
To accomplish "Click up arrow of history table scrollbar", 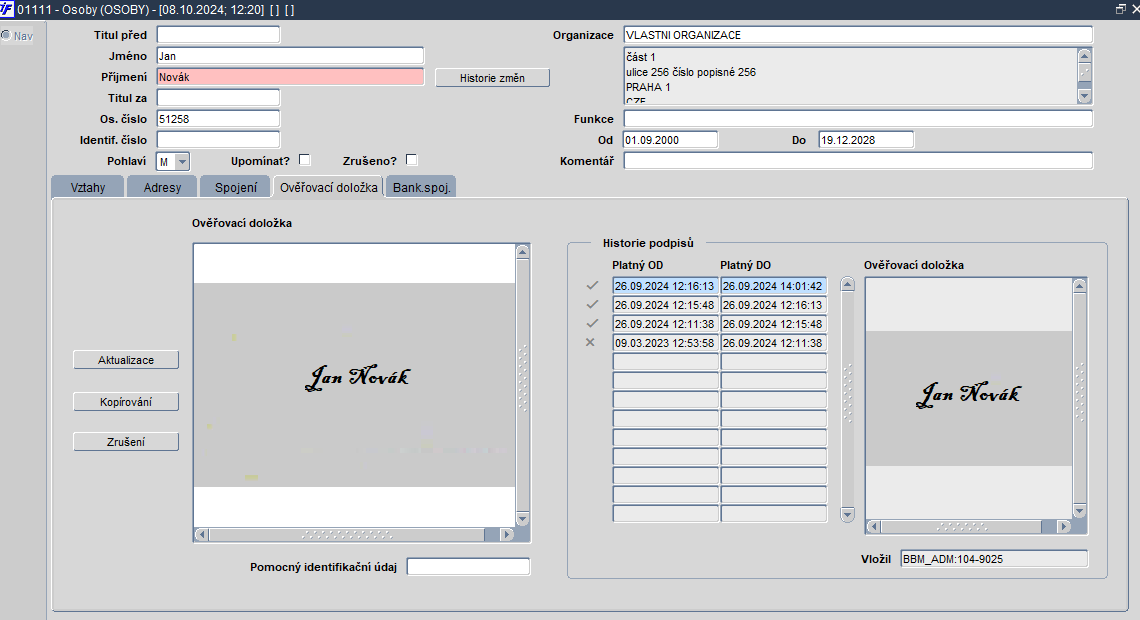I will (x=848, y=284).
